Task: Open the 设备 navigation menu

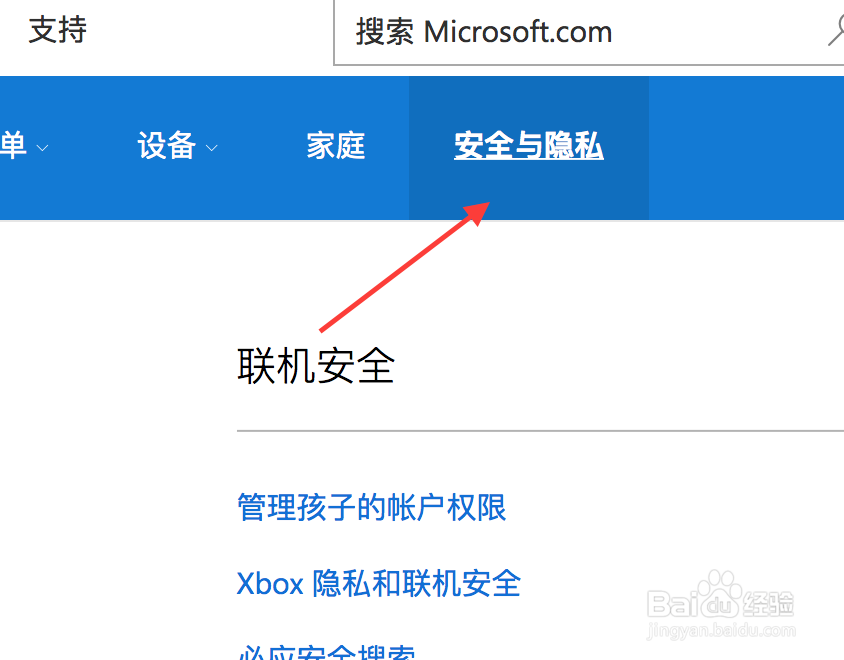Action: coord(166,145)
